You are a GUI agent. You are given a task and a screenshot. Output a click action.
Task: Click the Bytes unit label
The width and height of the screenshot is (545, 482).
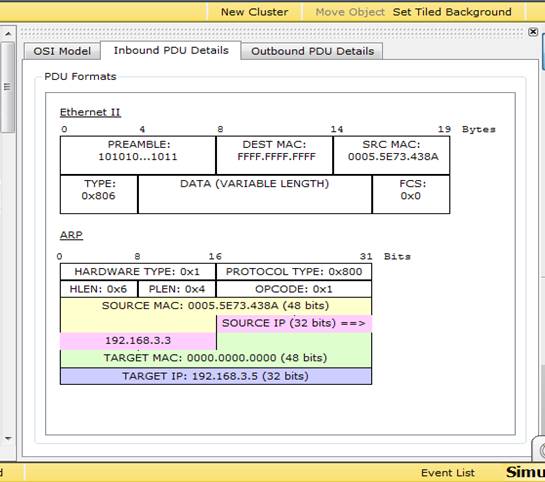[479, 129]
